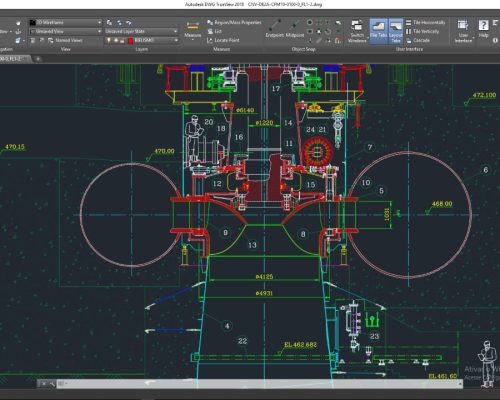The height and width of the screenshot is (400, 500).
Task: Select the 472.100 elevation label
Action: coord(484,95)
